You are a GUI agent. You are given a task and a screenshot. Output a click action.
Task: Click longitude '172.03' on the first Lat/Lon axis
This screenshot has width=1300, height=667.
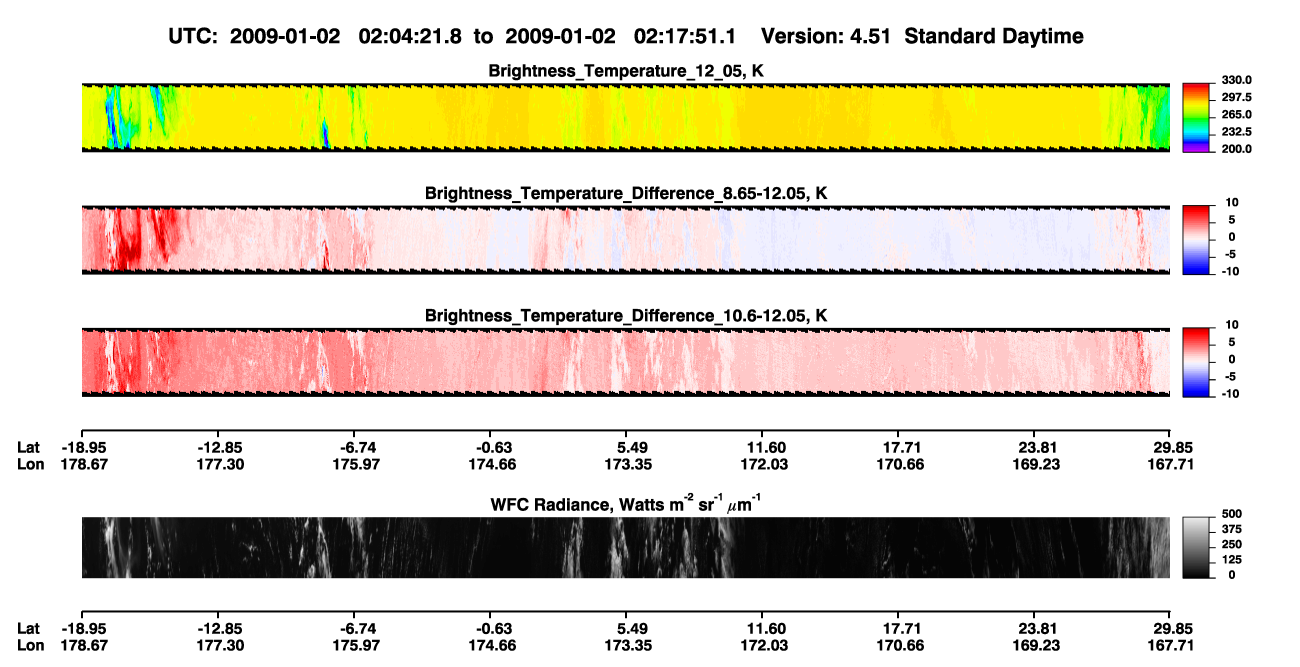point(762,464)
